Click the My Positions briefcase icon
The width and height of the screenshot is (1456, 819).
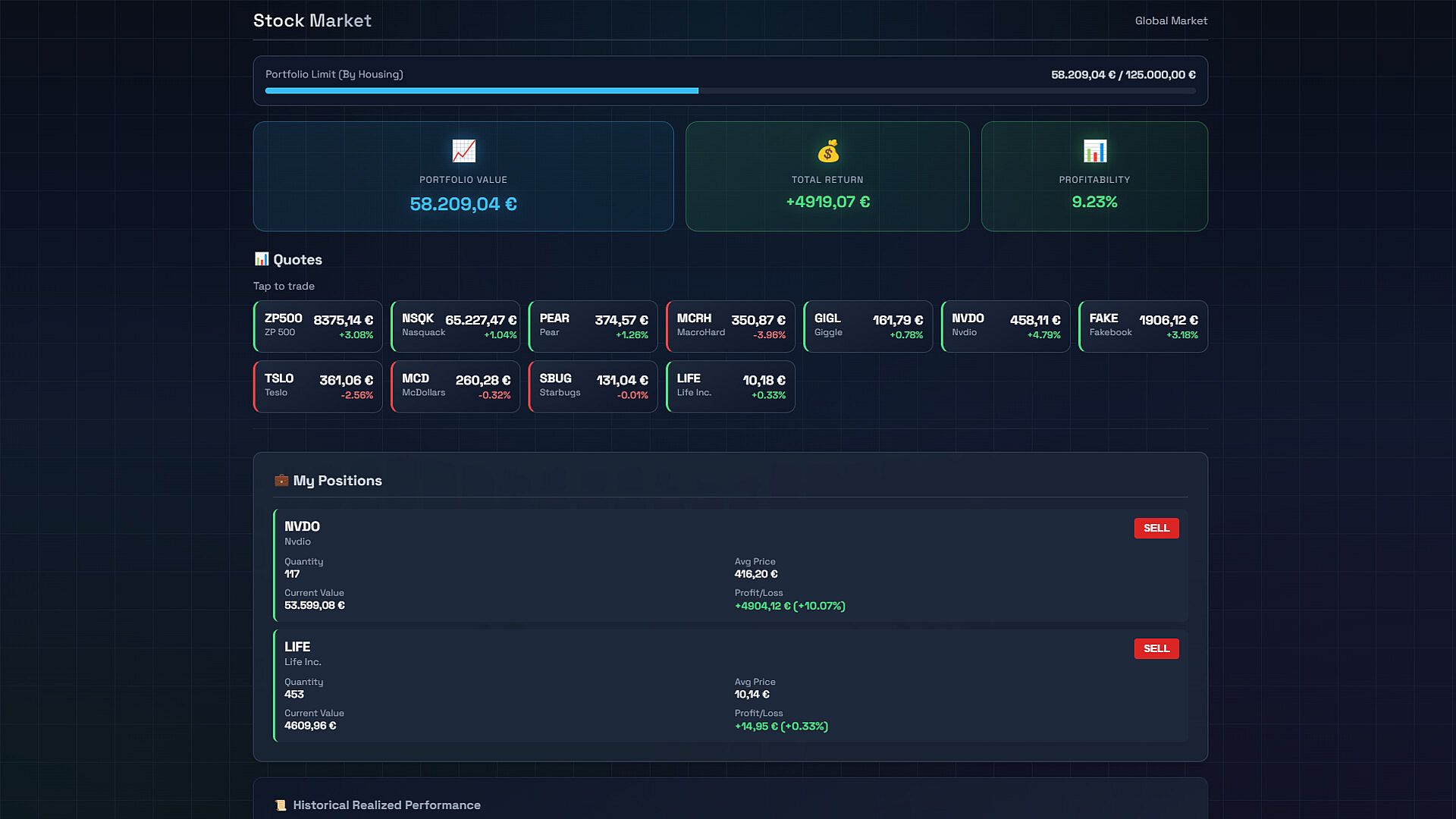point(281,480)
